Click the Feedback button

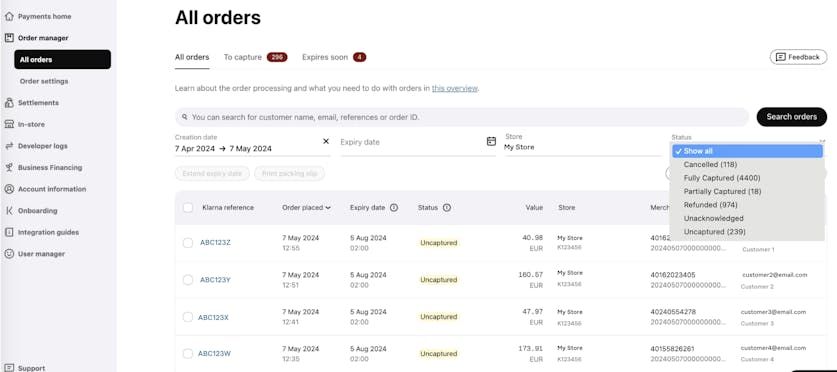(798, 57)
